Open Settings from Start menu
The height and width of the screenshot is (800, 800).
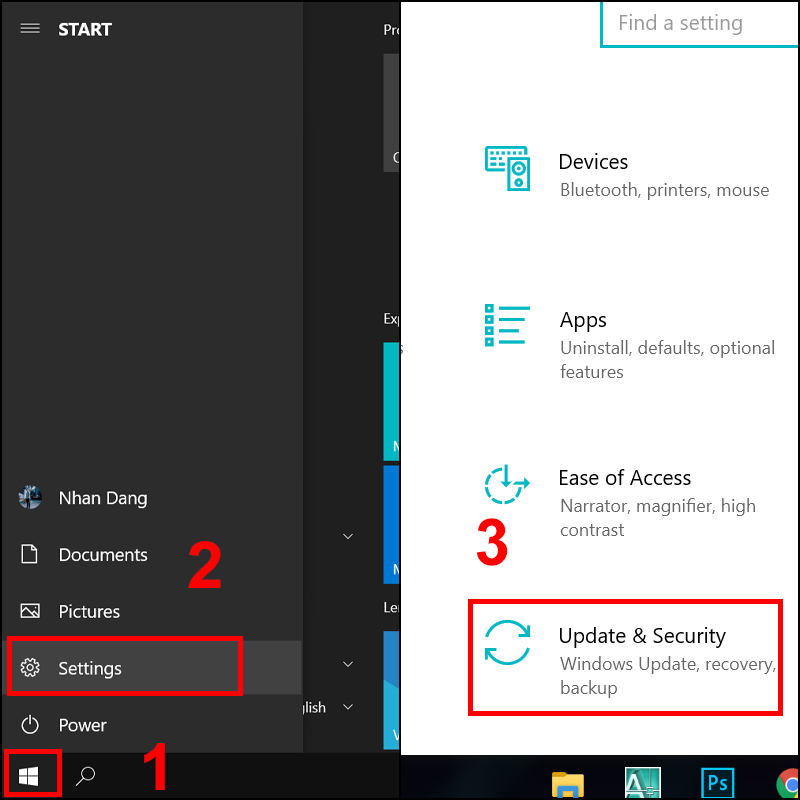coord(152,668)
